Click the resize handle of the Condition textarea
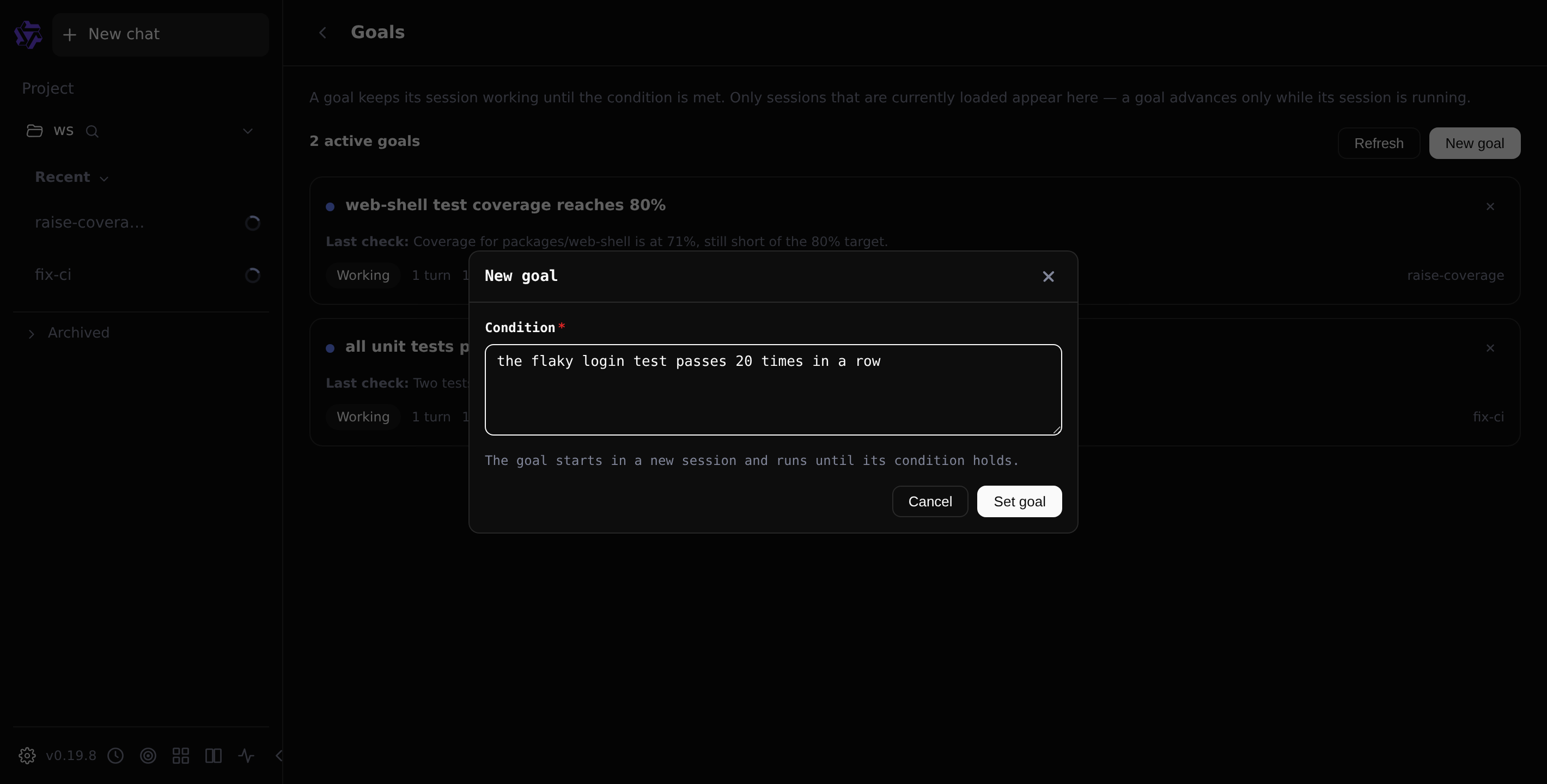 [x=1056, y=429]
